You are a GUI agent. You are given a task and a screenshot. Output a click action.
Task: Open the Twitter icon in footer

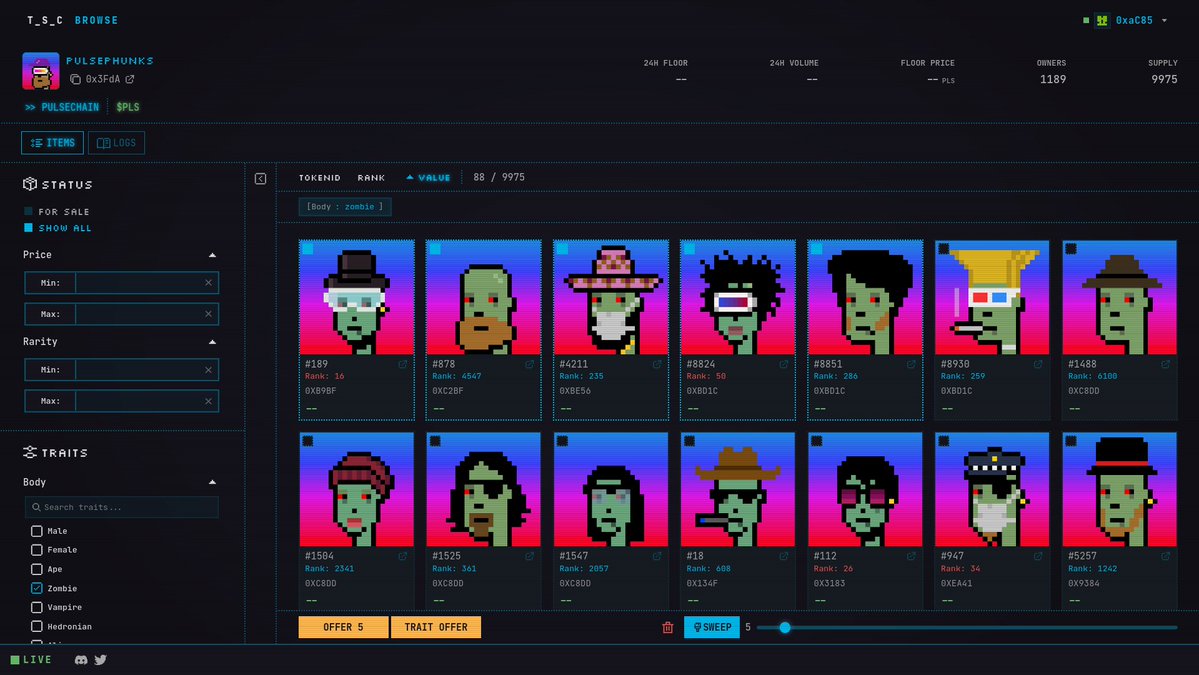coord(100,660)
